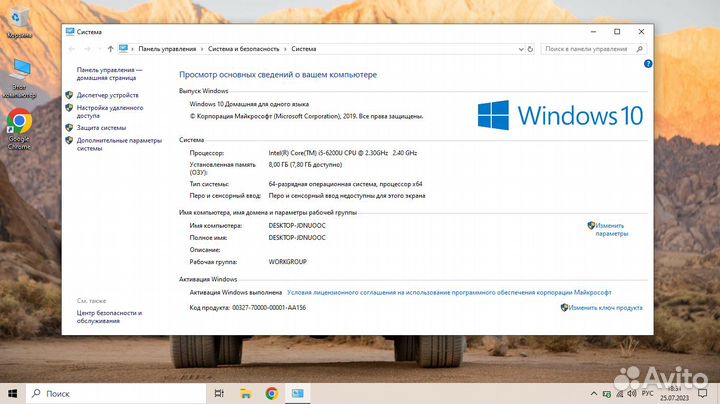Open File Explorer from the taskbar
720x404 pixels.
tap(246, 393)
